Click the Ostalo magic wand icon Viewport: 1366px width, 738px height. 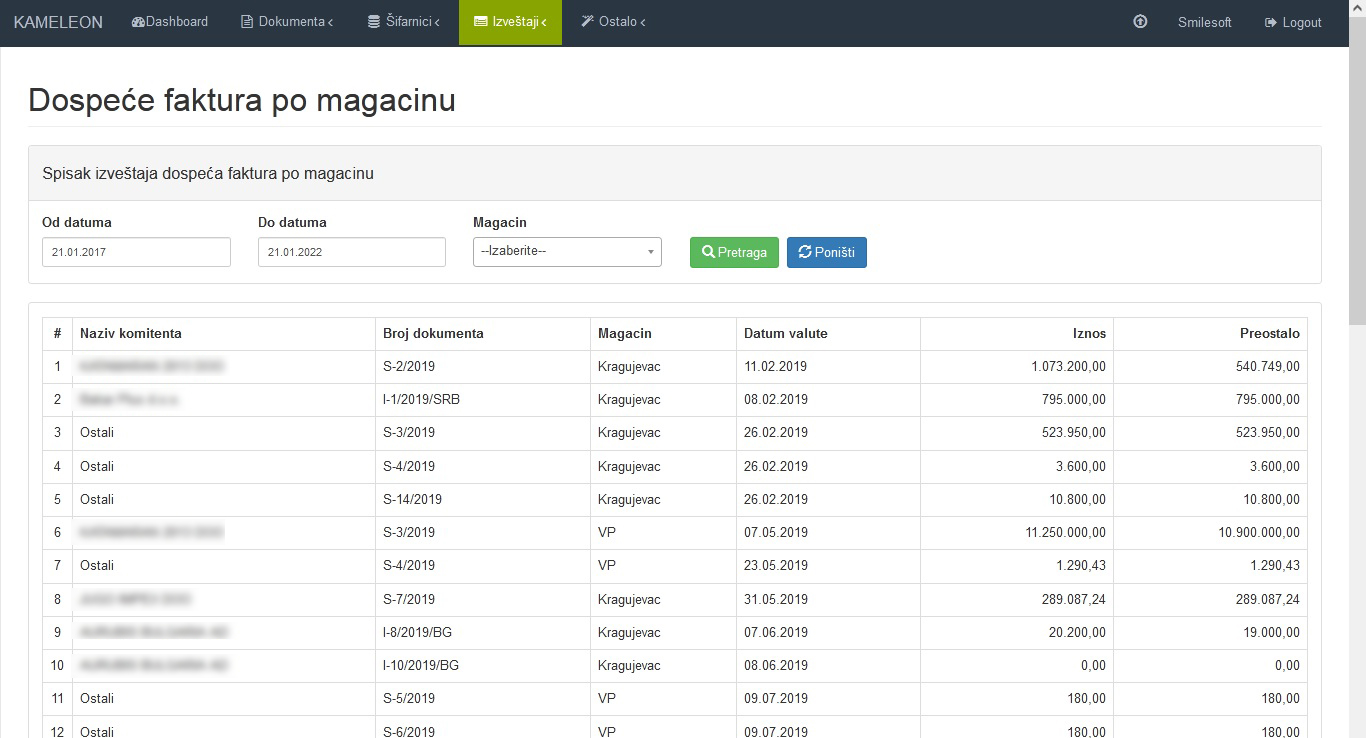click(588, 22)
